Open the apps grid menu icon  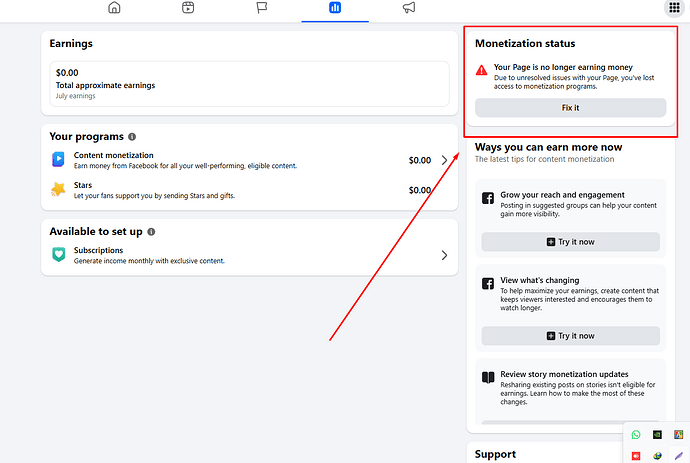[x=674, y=7]
